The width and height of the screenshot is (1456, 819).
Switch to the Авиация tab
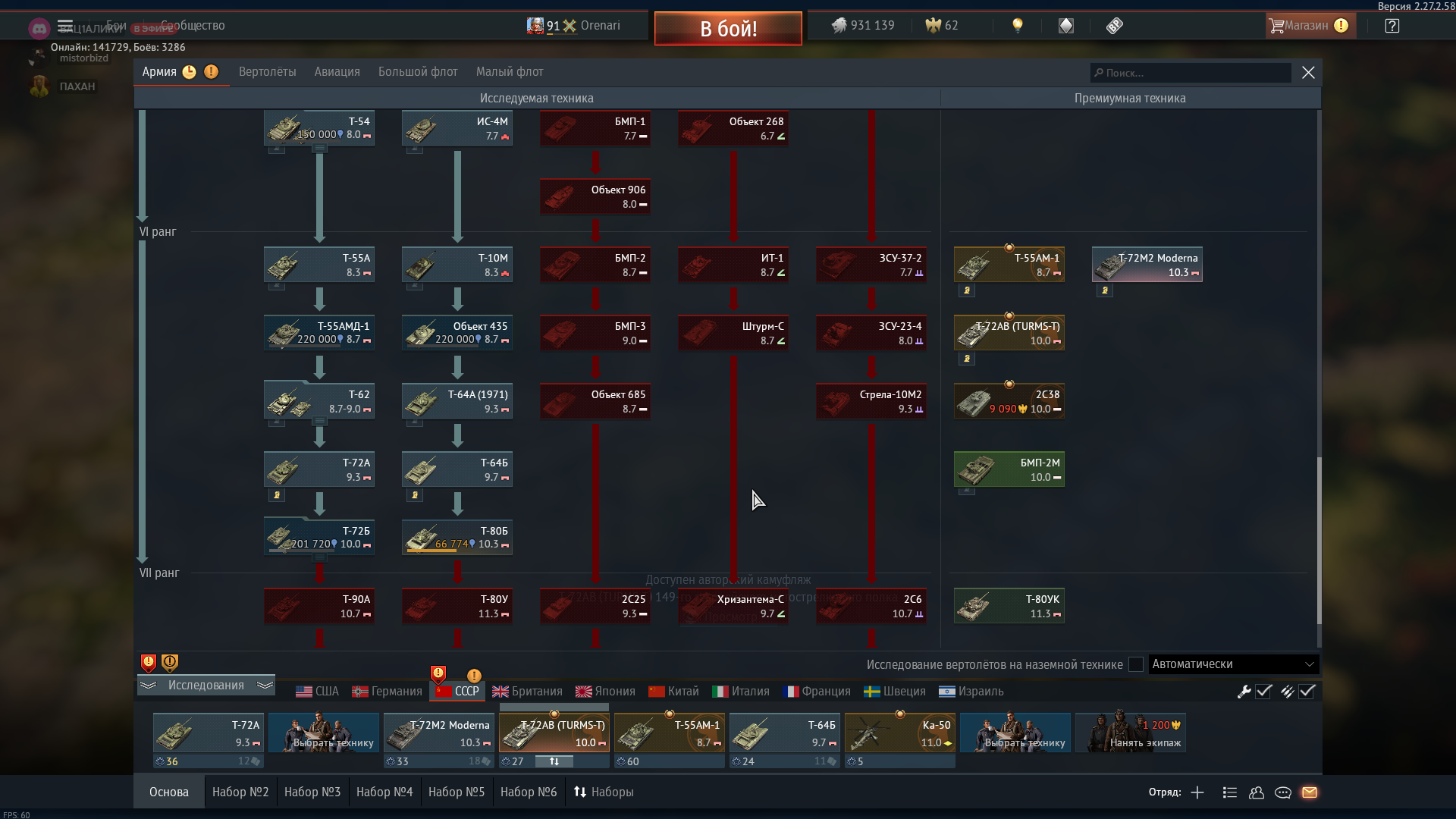click(337, 72)
